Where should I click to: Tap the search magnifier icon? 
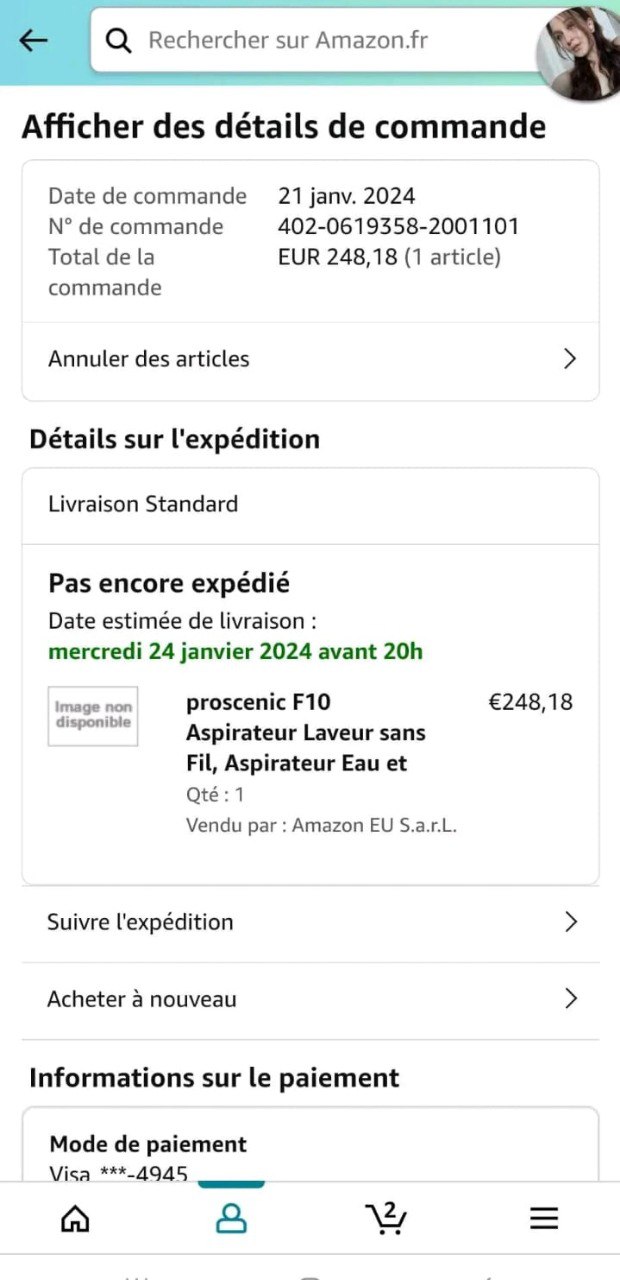tap(119, 40)
